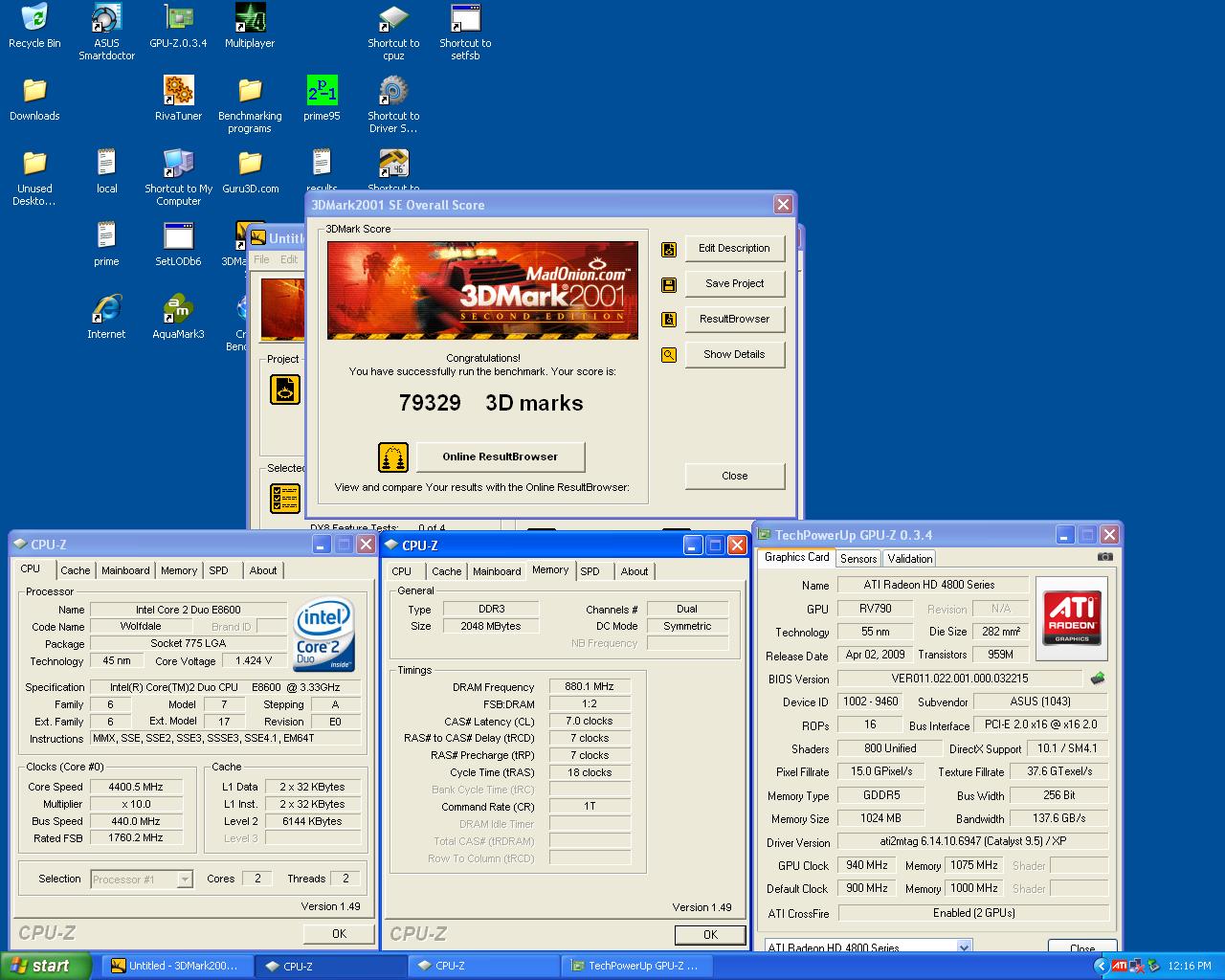Image resolution: width=1225 pixels, height=980 pixels.
Task: Click the Edit Description icon in 3DMark
Action: [x=669, y=249]
